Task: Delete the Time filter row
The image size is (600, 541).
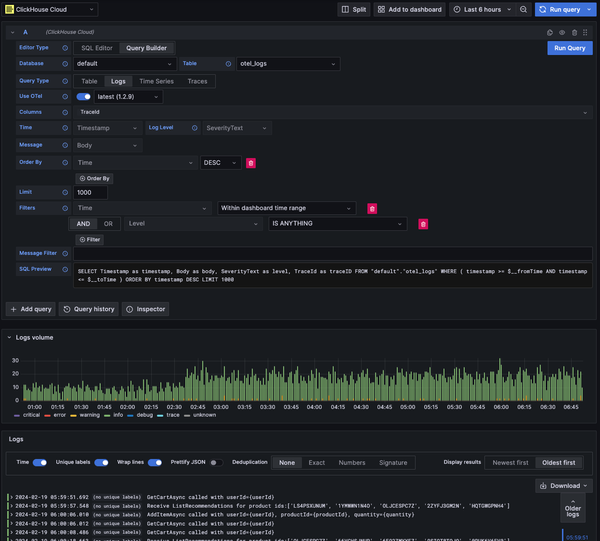Action: (372, 208)
